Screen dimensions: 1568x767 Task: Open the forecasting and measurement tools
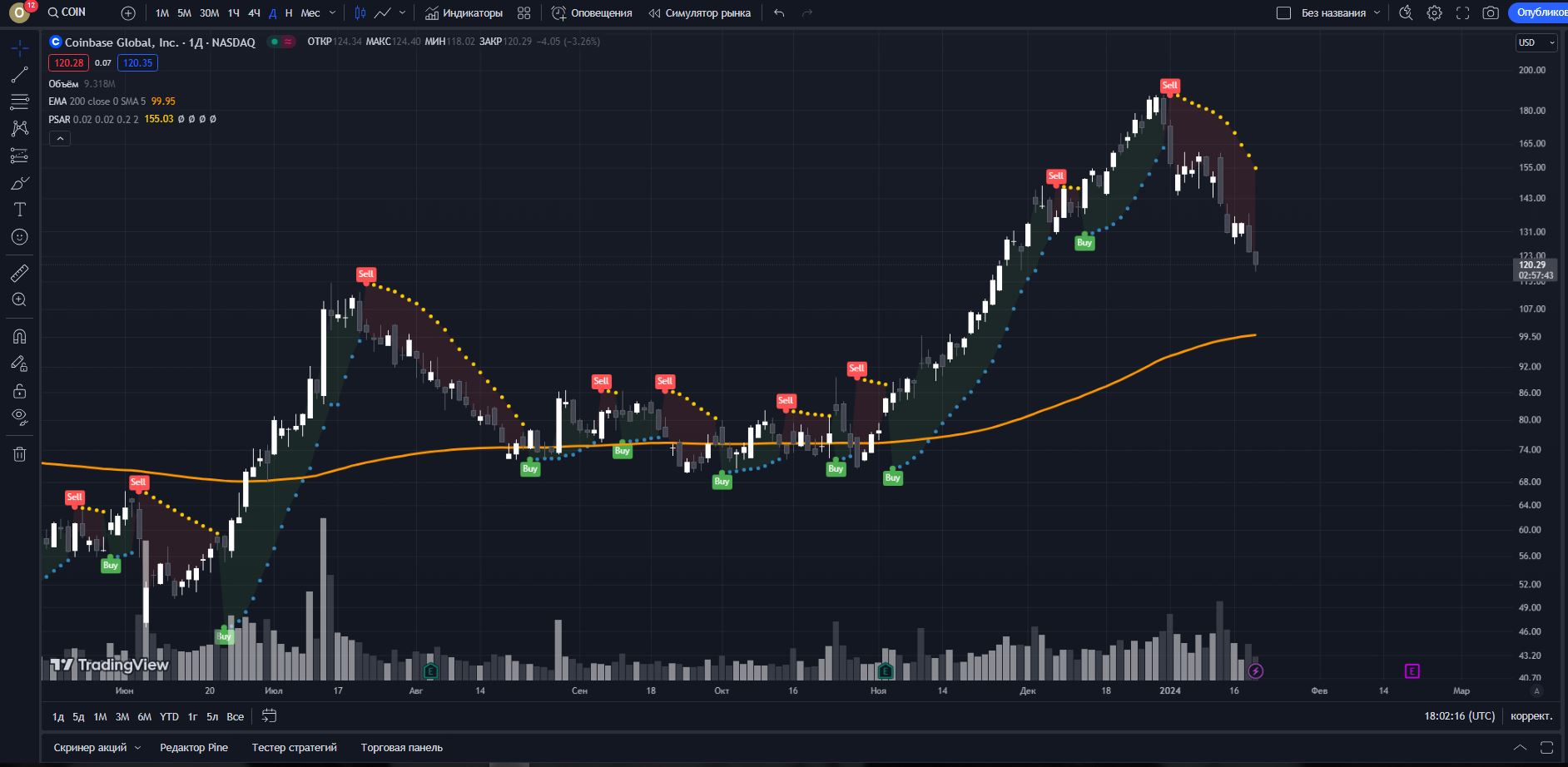(x=20, y=156)
